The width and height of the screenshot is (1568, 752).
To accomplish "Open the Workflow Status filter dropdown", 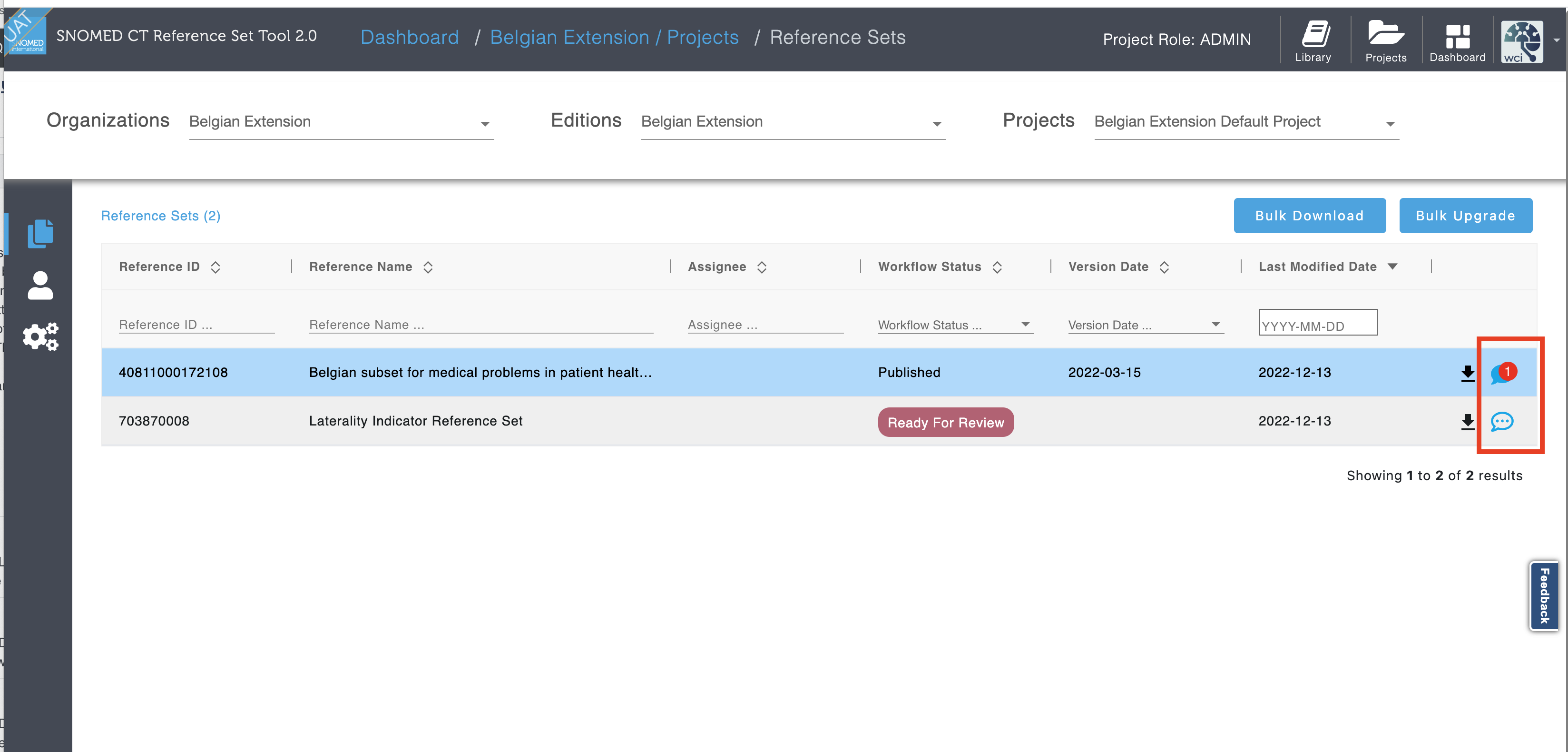I will 956,325.
